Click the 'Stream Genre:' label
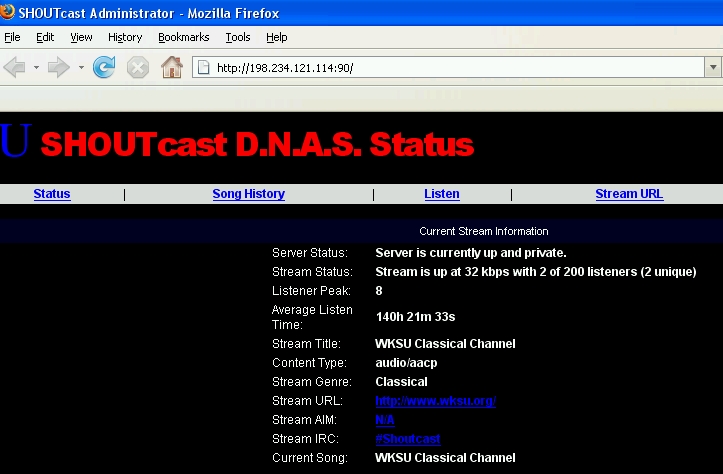Viewport: 723px width, 474px height. [x=312, y=382]
